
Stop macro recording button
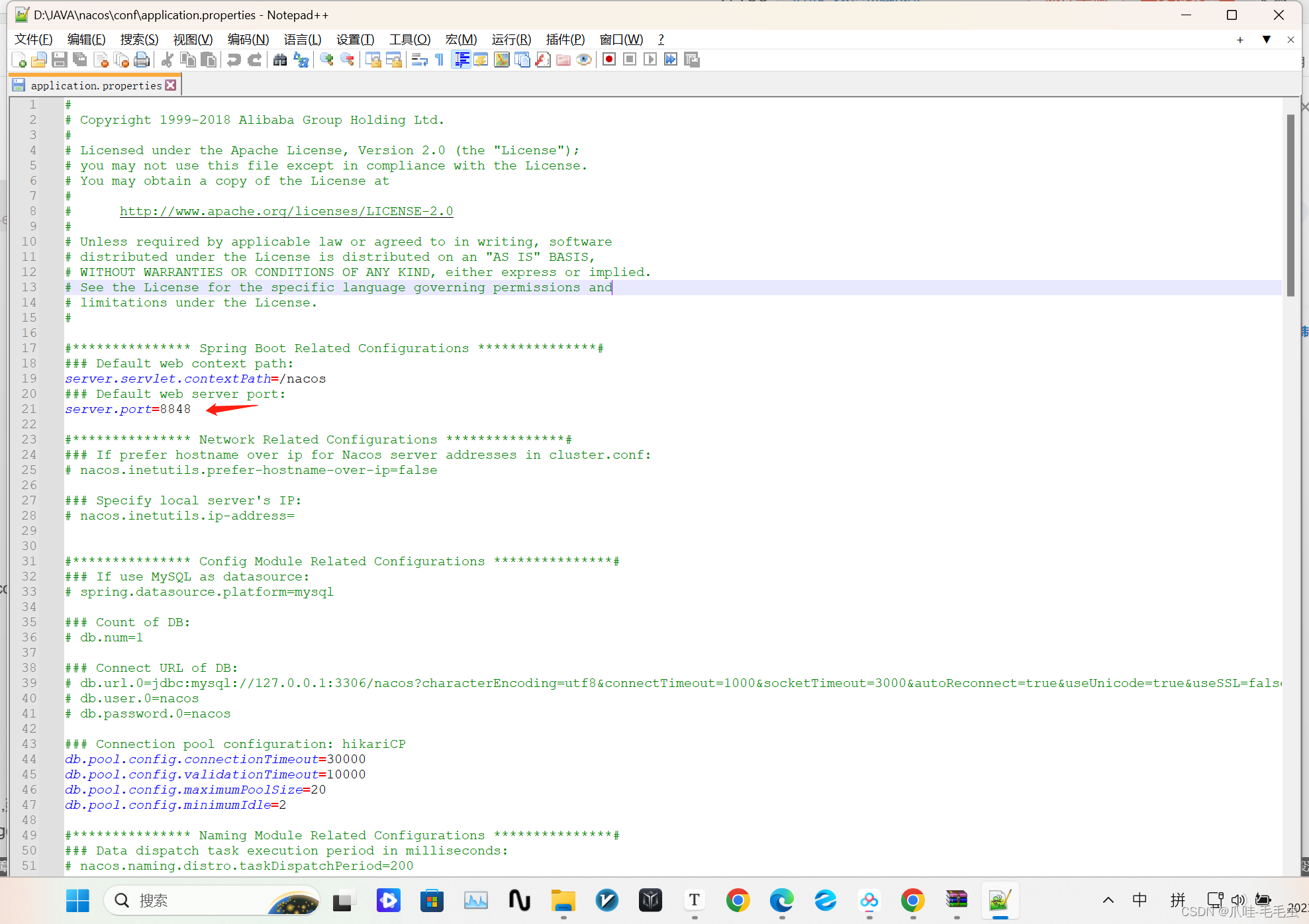click(x=630, y=60)
